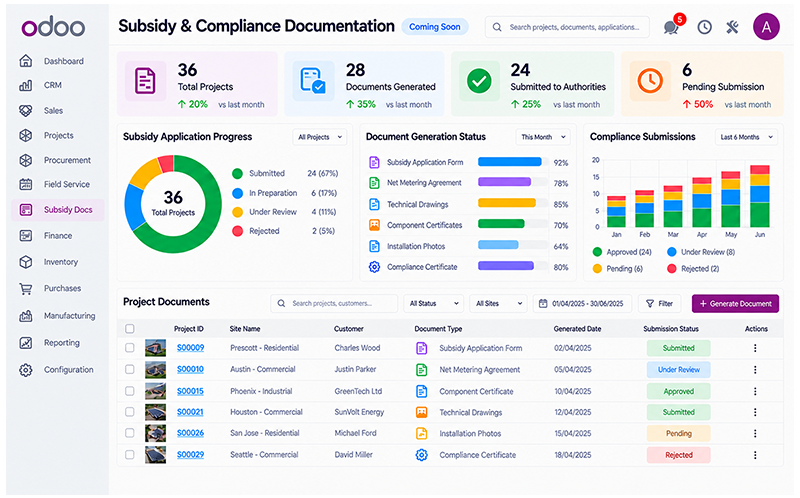Click the Pending Submission clock icon
The height and width of the screenshot is (498, 800).
(650, 81)
